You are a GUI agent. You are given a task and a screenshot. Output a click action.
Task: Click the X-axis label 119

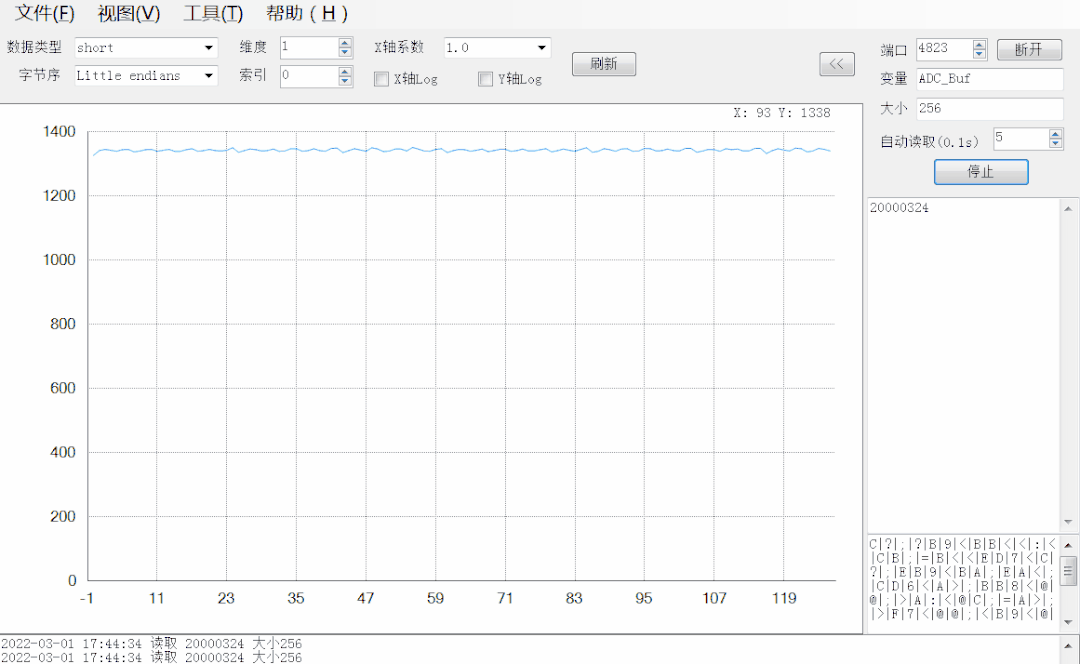pyautogui.click(x=784, y=598)
